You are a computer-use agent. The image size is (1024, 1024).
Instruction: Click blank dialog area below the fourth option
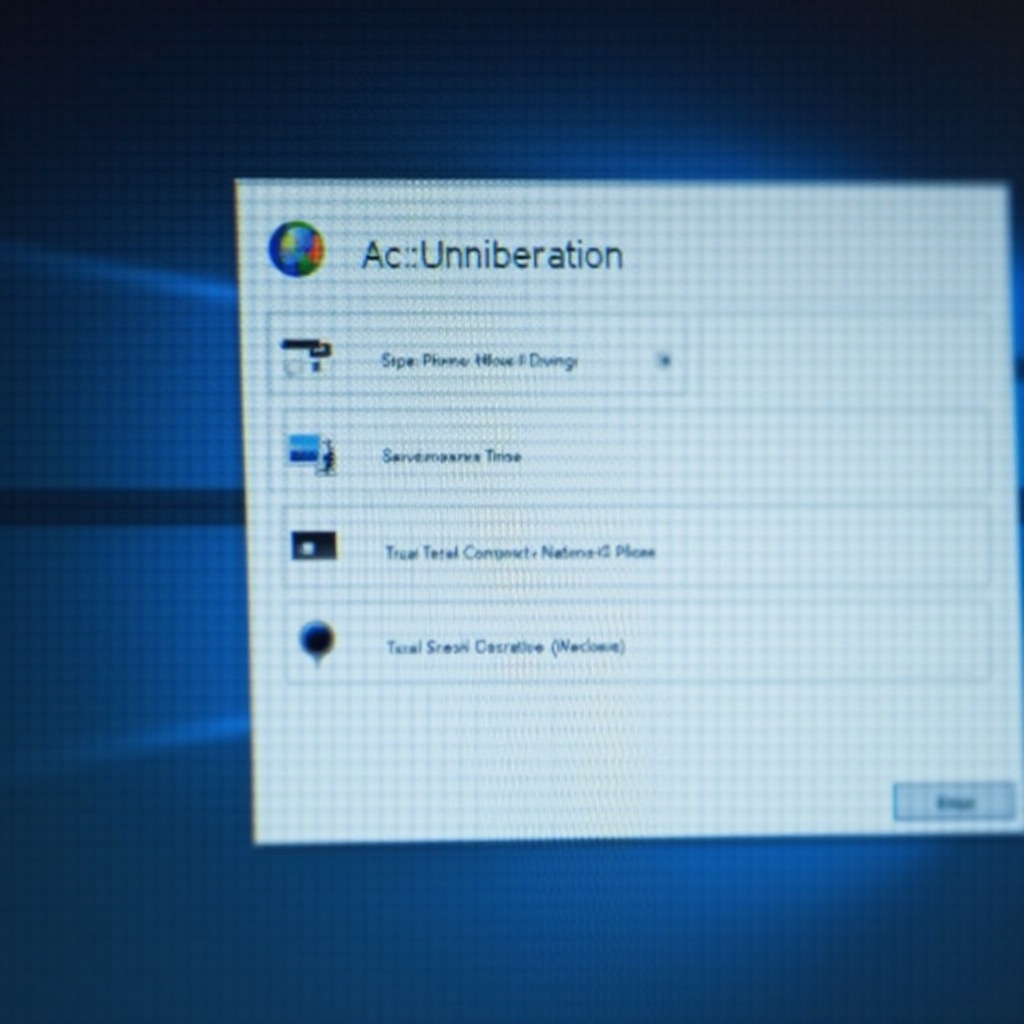click(600, 750)
